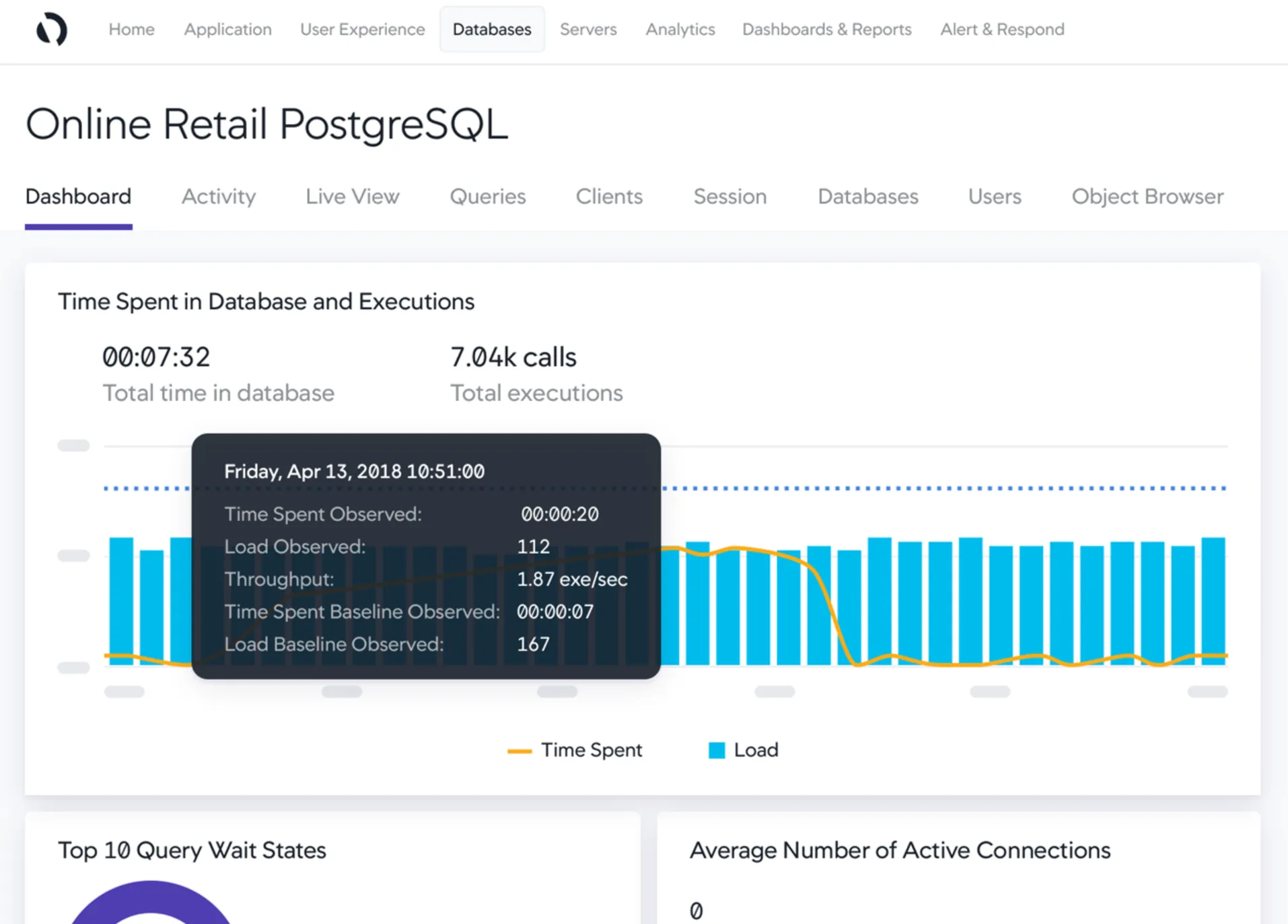Click the 7.04k calls total executions value
Screen dimensions: 1288x924
click(513, 357)
